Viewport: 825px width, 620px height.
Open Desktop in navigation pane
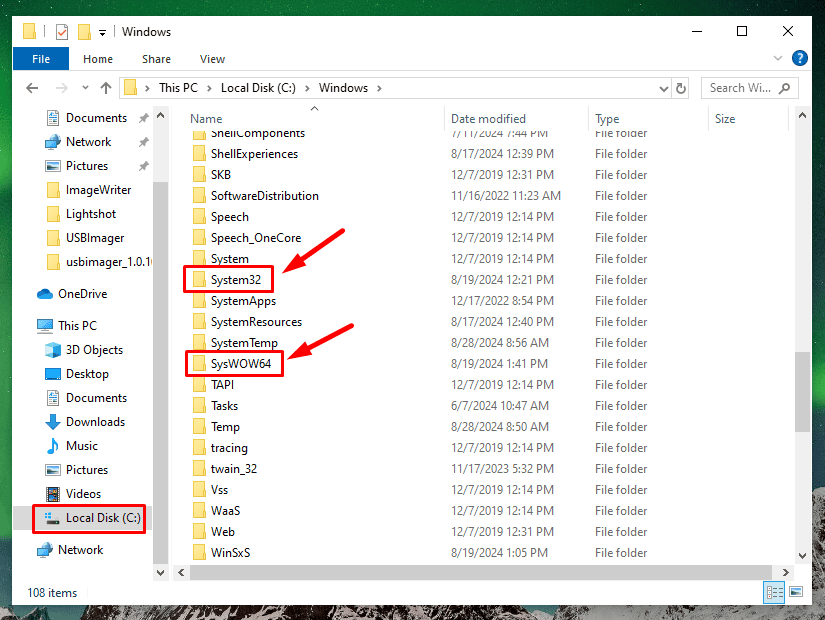[x=87, y=374]
